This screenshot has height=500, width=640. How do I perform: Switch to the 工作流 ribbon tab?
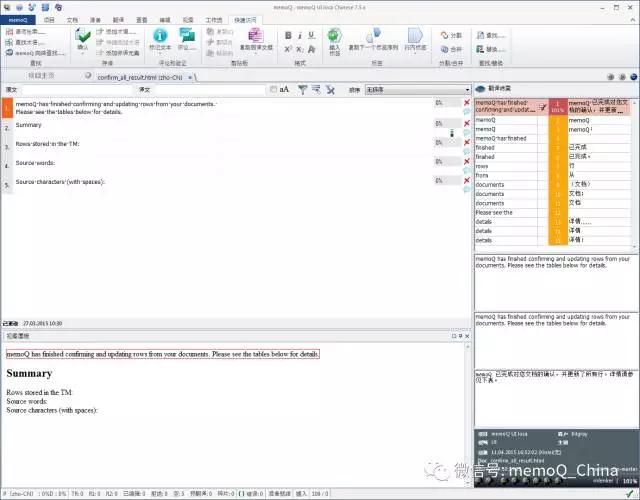[213, 20]
